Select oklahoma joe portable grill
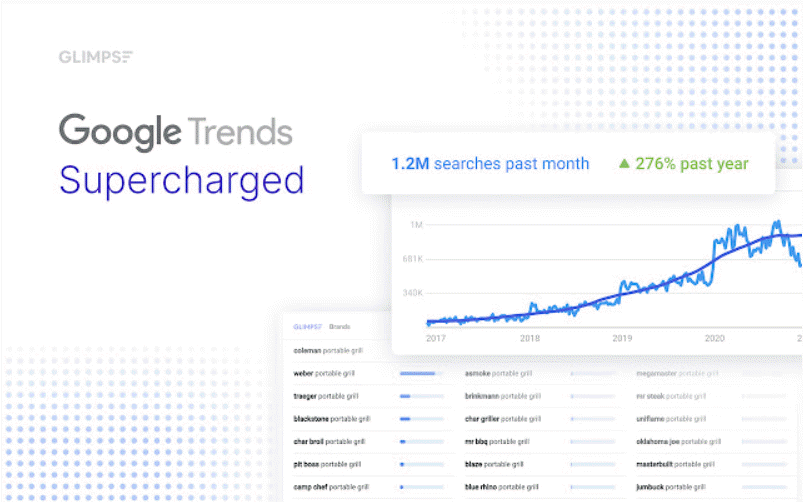The height and width of the screenshot is (502, 803). [x=678, y=442]
